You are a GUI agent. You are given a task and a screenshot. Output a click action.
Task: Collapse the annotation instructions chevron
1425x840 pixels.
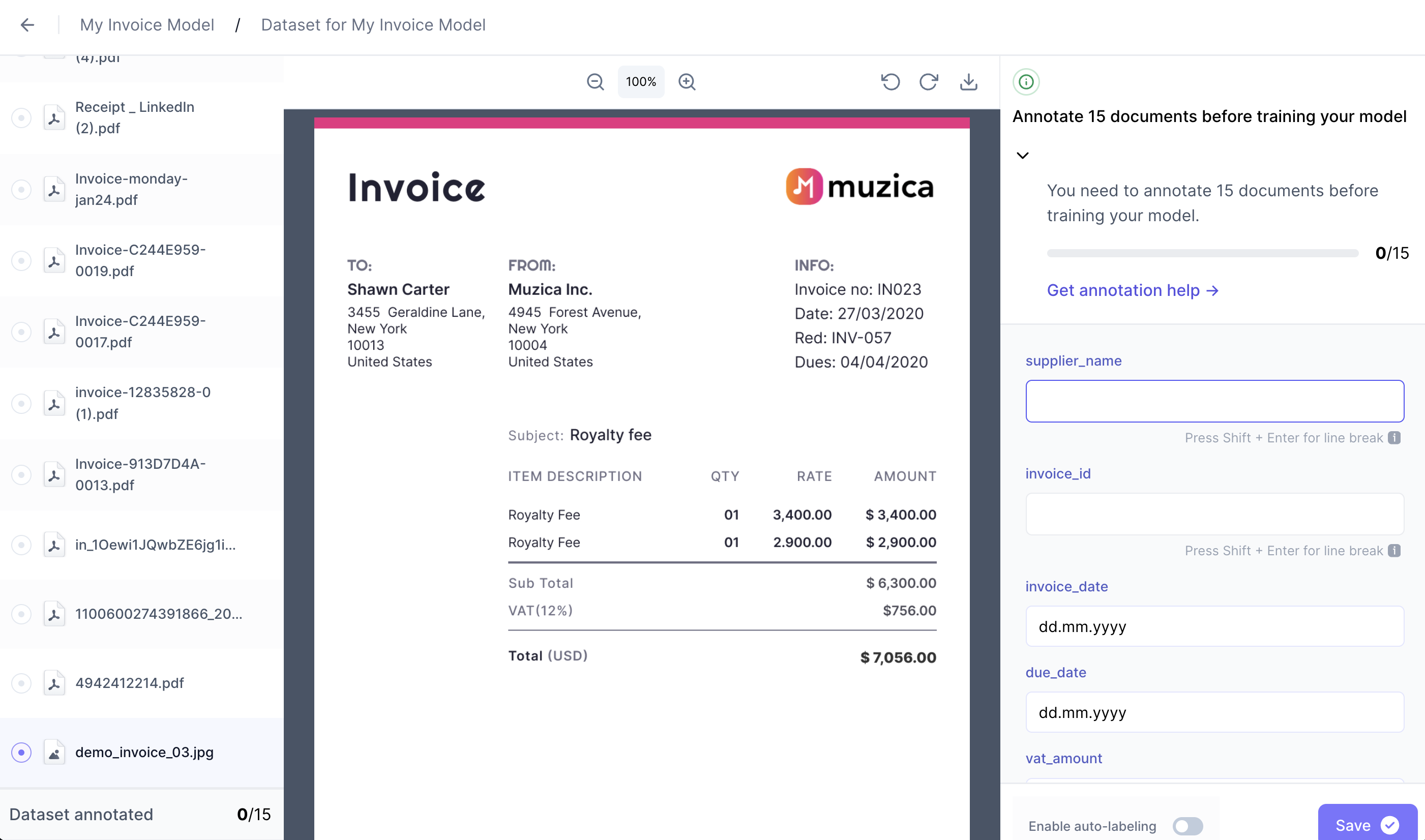1022,155
